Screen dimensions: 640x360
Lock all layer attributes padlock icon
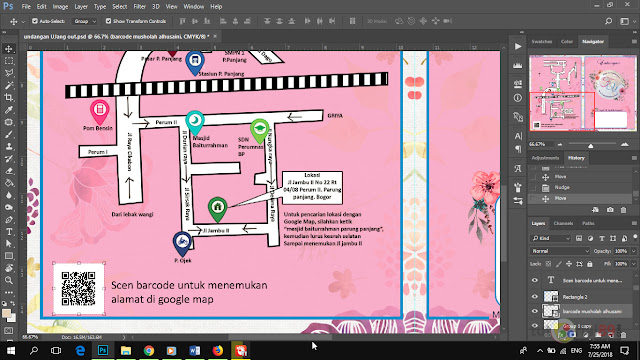590,264
